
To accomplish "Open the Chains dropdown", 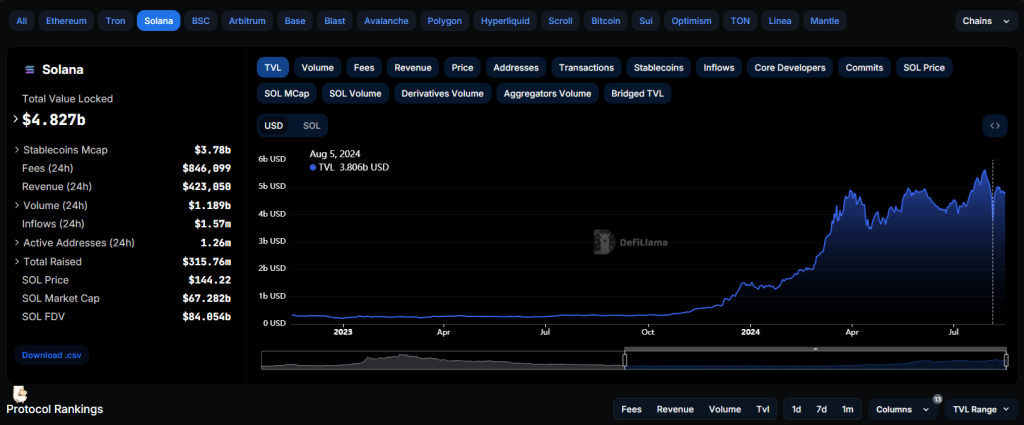I will [984, 20].
